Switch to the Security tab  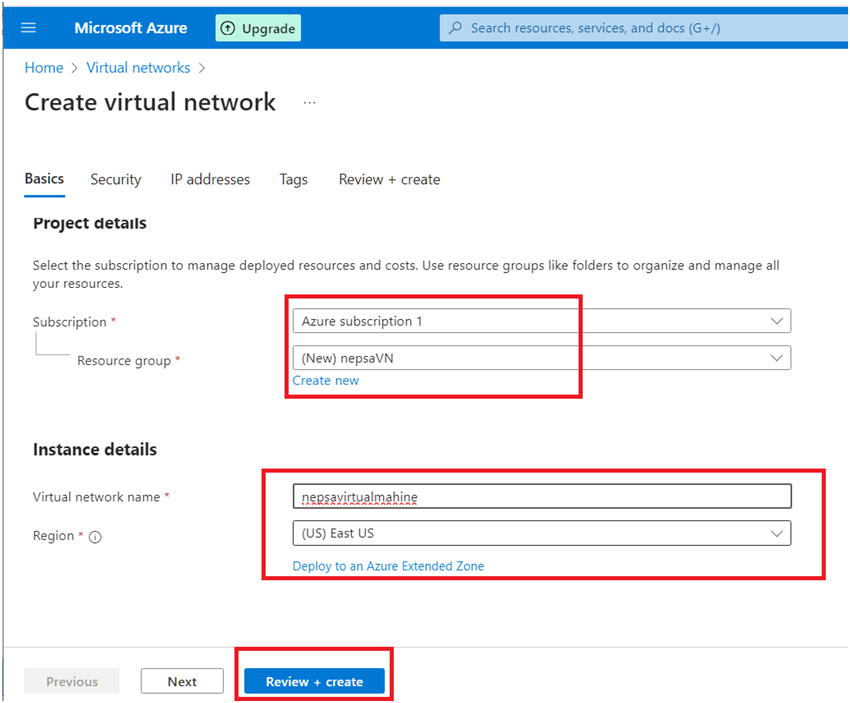[x=116, y=180]
